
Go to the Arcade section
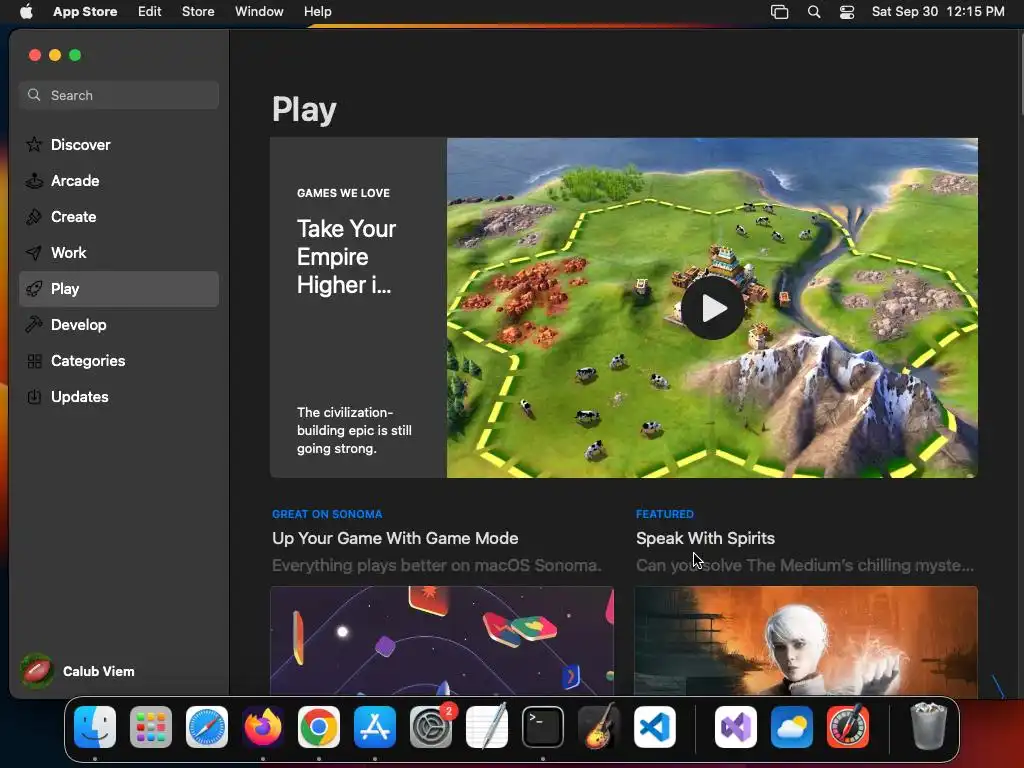(x=119, y=180)
